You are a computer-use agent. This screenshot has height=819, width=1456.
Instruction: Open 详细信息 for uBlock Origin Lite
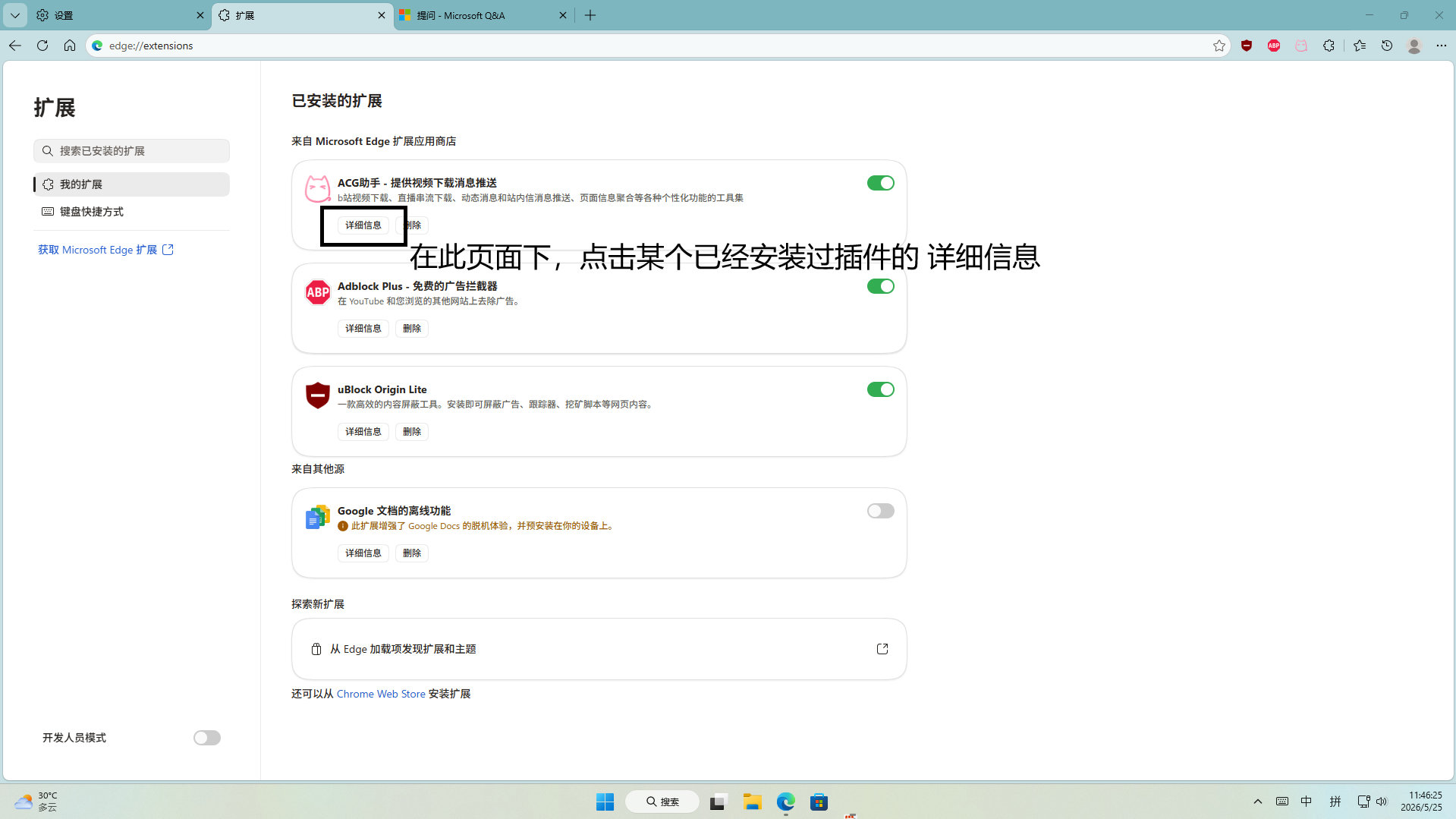tap(363, 432)
